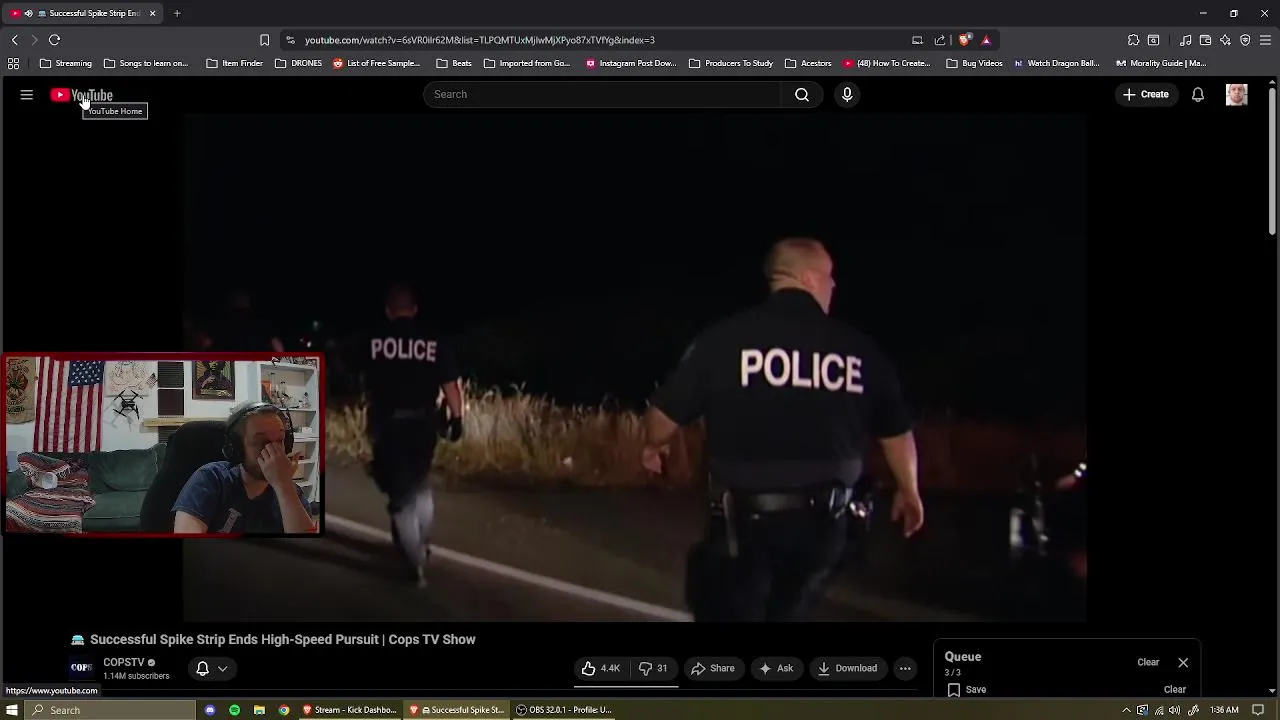Open the browser main hamburger menu

tap(1265, 40)
